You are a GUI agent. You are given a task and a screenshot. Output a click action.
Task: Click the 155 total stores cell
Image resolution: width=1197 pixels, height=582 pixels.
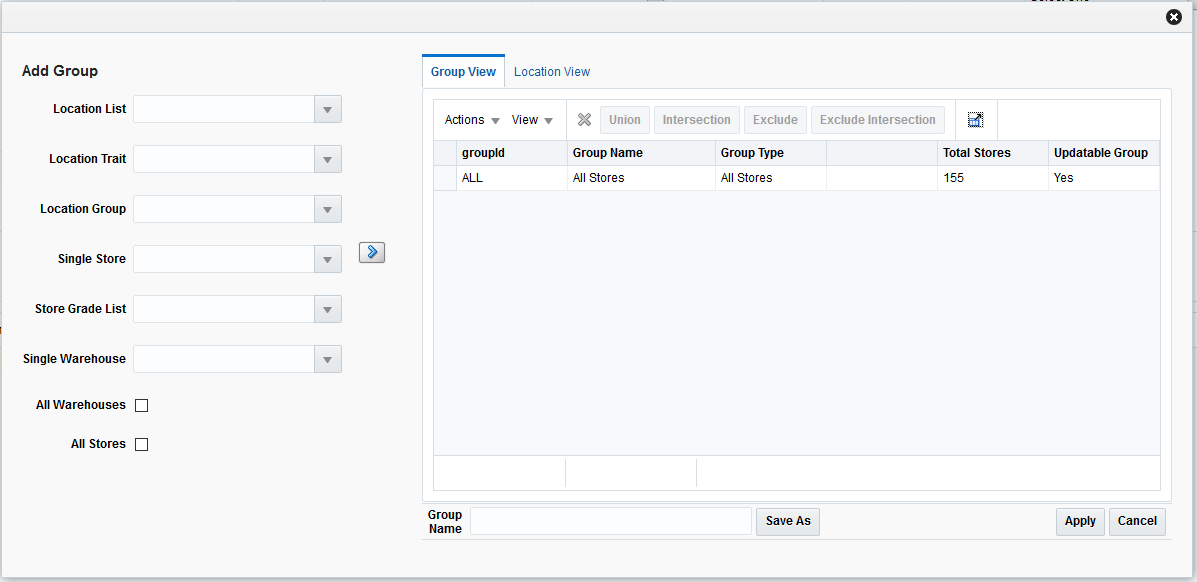point(992,178)
